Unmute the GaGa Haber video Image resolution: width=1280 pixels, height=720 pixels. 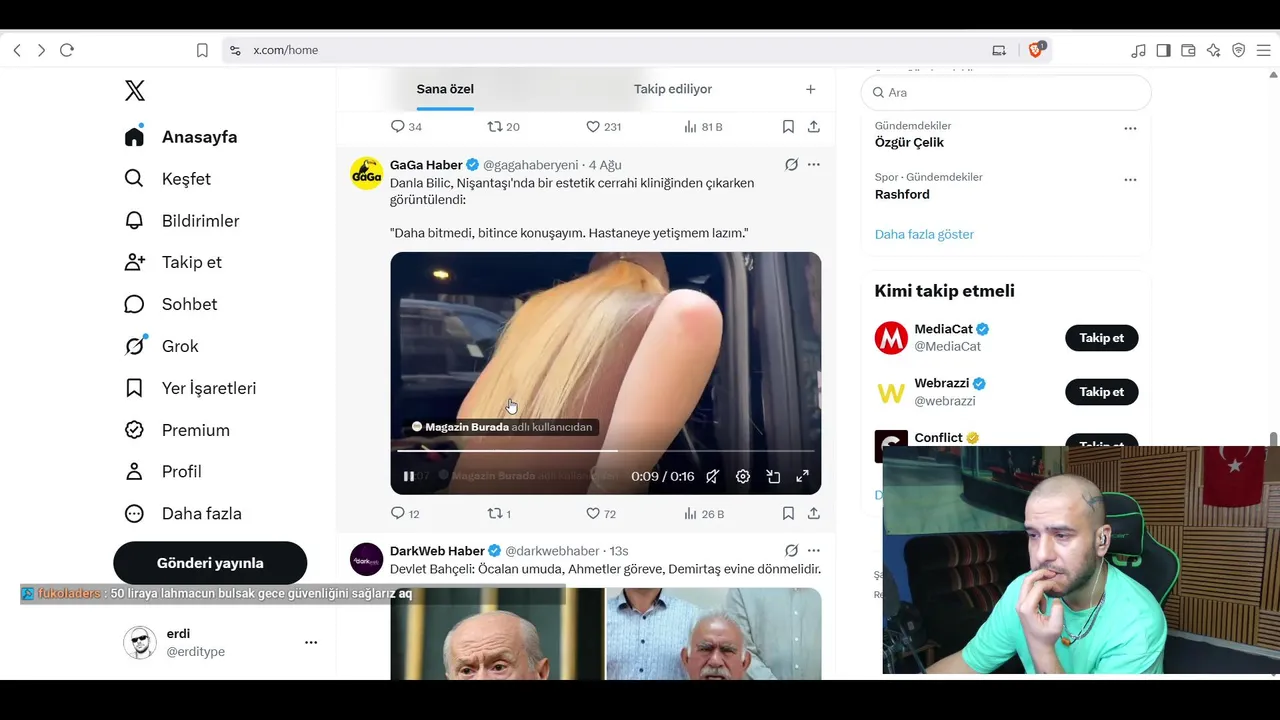click(712, 477)
